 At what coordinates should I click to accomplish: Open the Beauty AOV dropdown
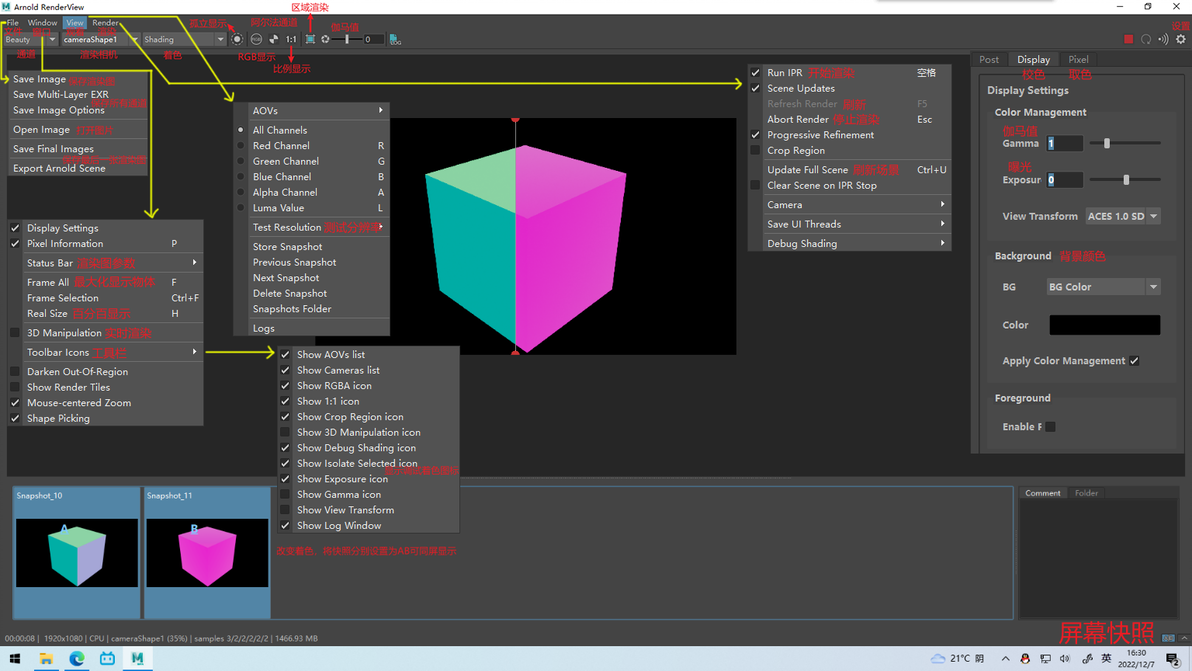coord(29,40)
